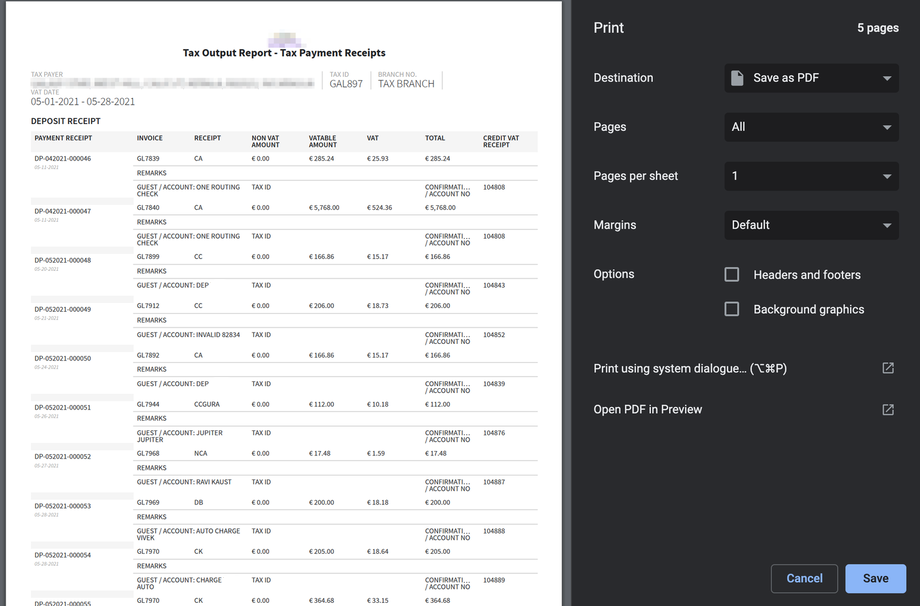Click the VAT value € 25.93

coord(378,158)
